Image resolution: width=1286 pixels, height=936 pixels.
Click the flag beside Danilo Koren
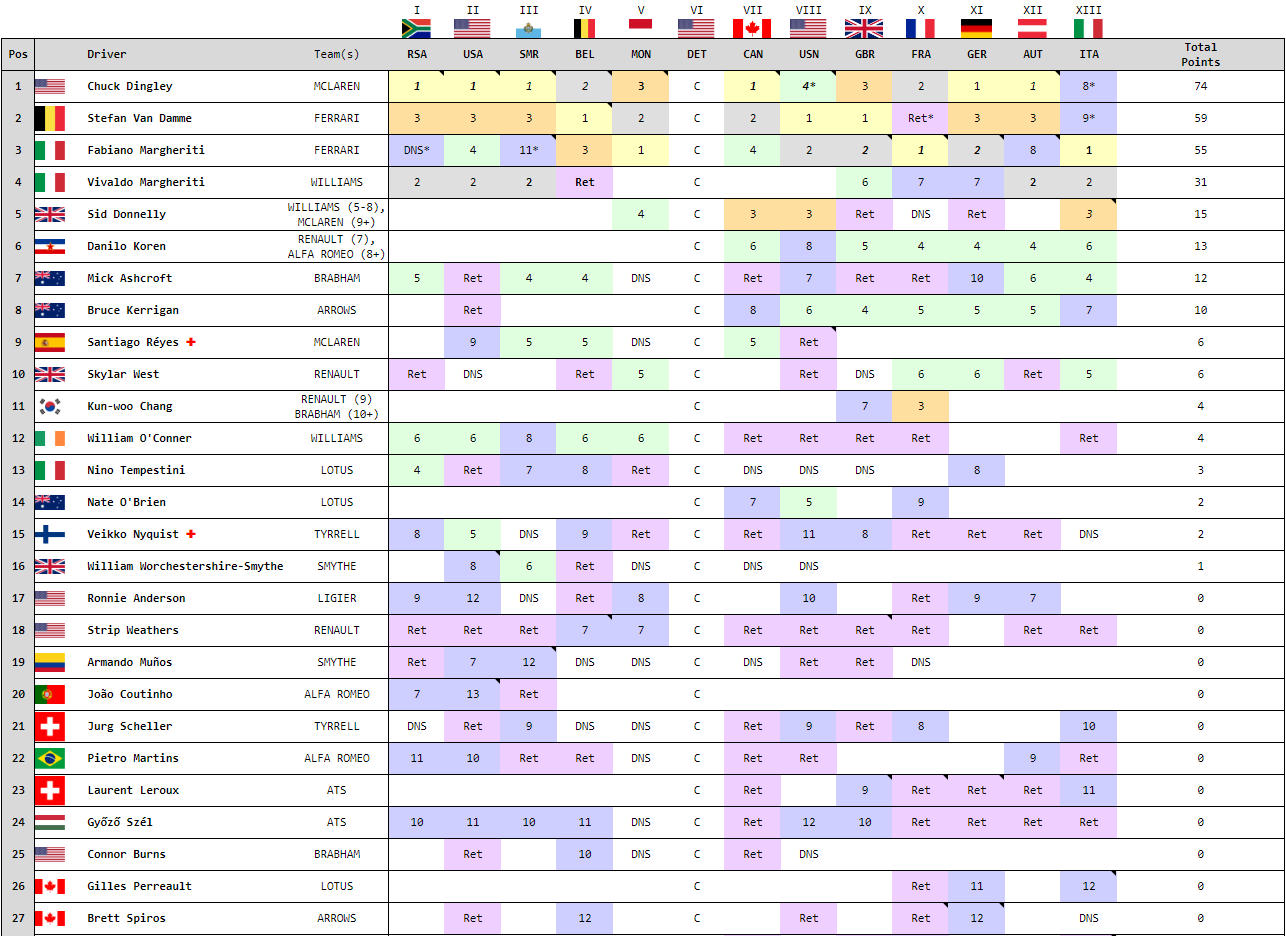click(50, 246)
